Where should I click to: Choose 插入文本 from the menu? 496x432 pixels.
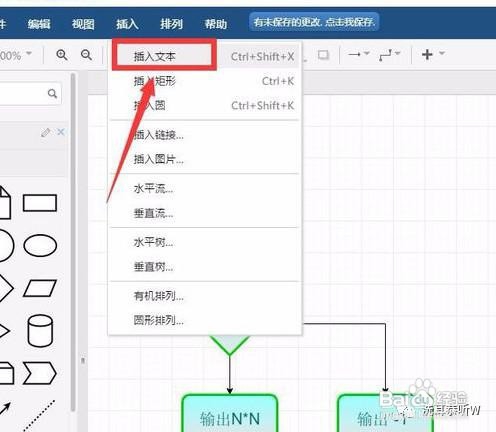click(205, 57)
